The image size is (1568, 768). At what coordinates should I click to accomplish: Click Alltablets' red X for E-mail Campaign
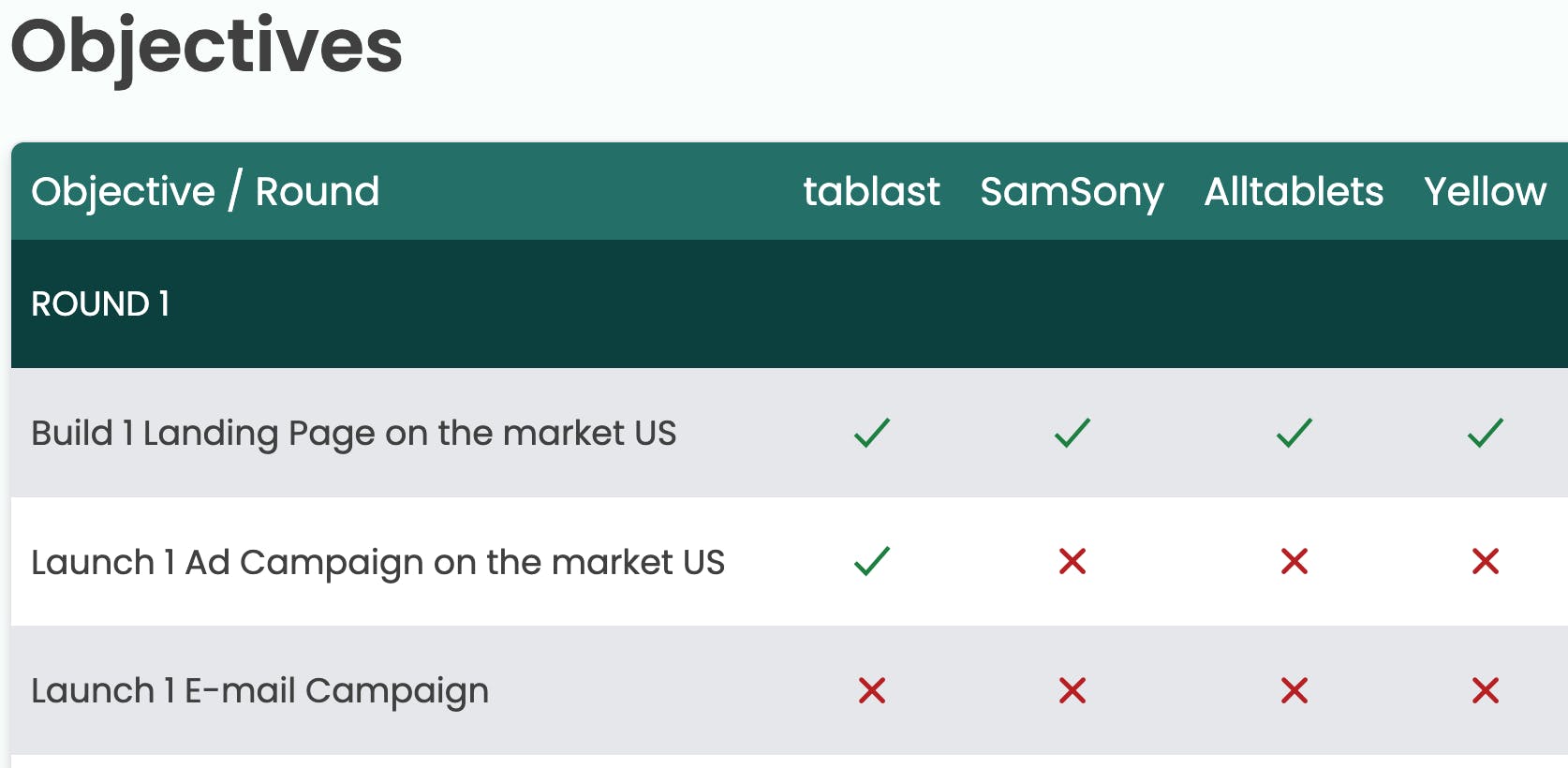[x=1294, y=690]
